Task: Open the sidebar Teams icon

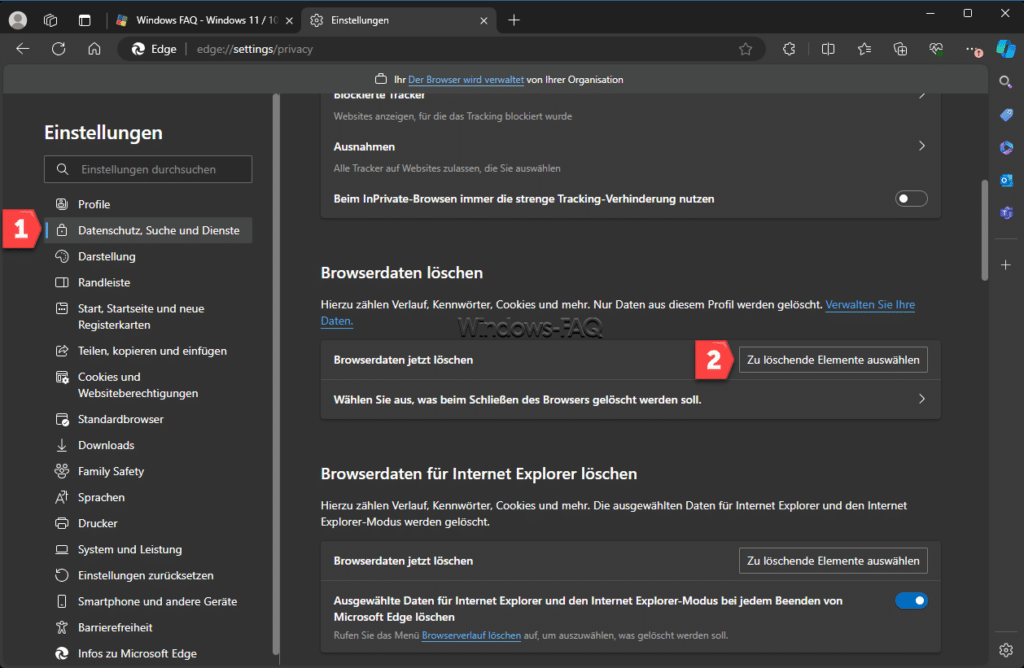Action: [x=1006, y=213]
